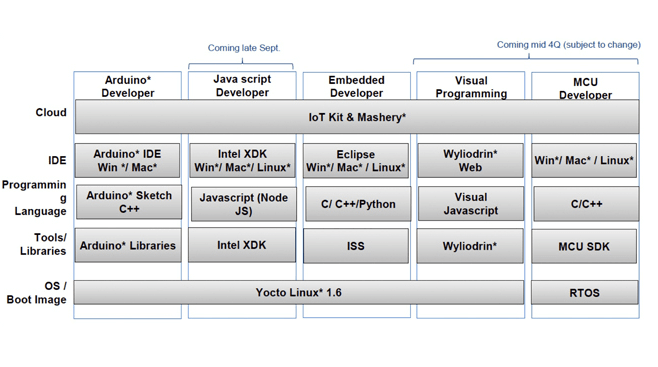Click the Visual Programming column header
658x367 pixels.
[471, 87]
